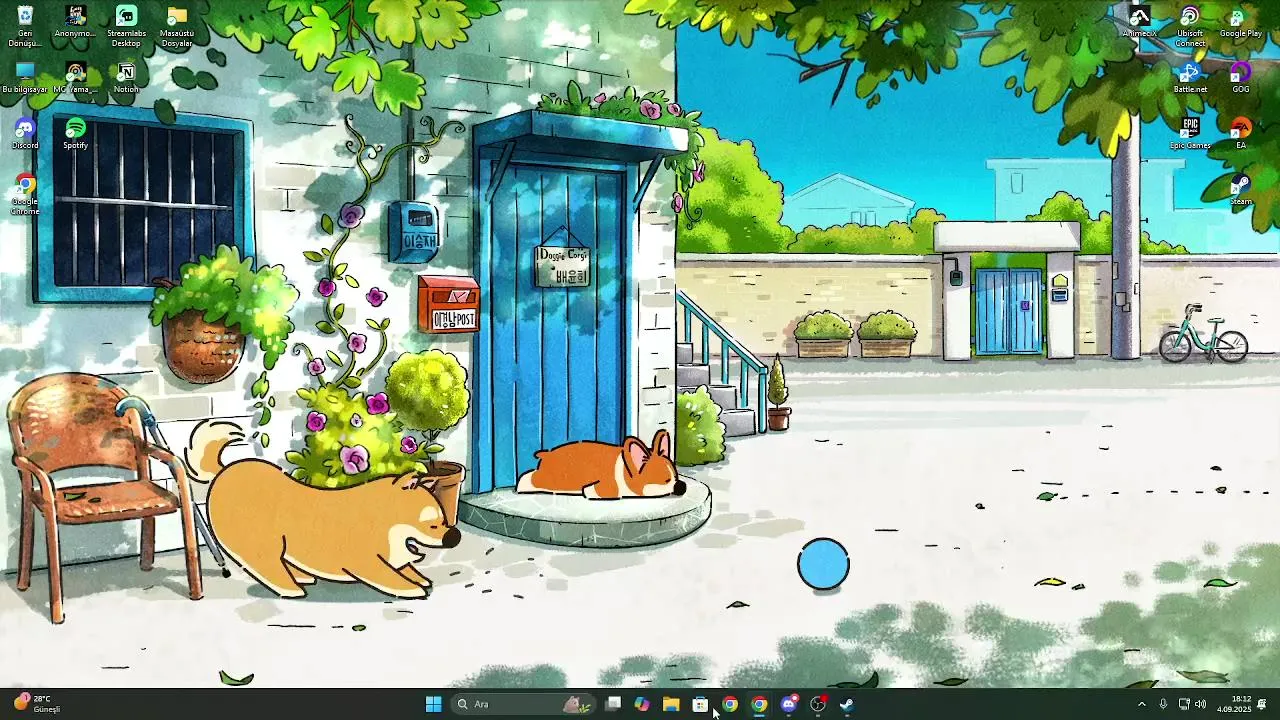Select the Battle.net desktop shortcut
Image resolution: width=1280 pixels, height=720 pixels.
(1190, 78)
